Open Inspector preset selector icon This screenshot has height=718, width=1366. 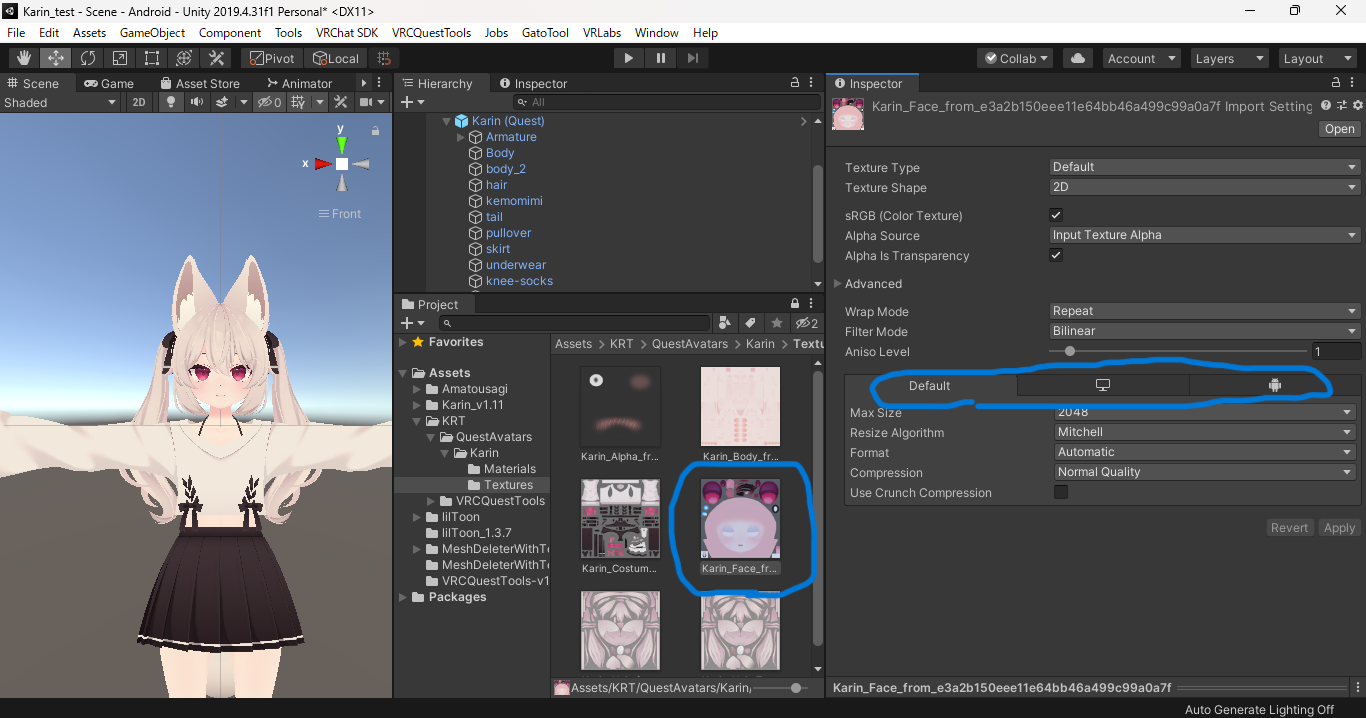click(x=1342, y=105)
